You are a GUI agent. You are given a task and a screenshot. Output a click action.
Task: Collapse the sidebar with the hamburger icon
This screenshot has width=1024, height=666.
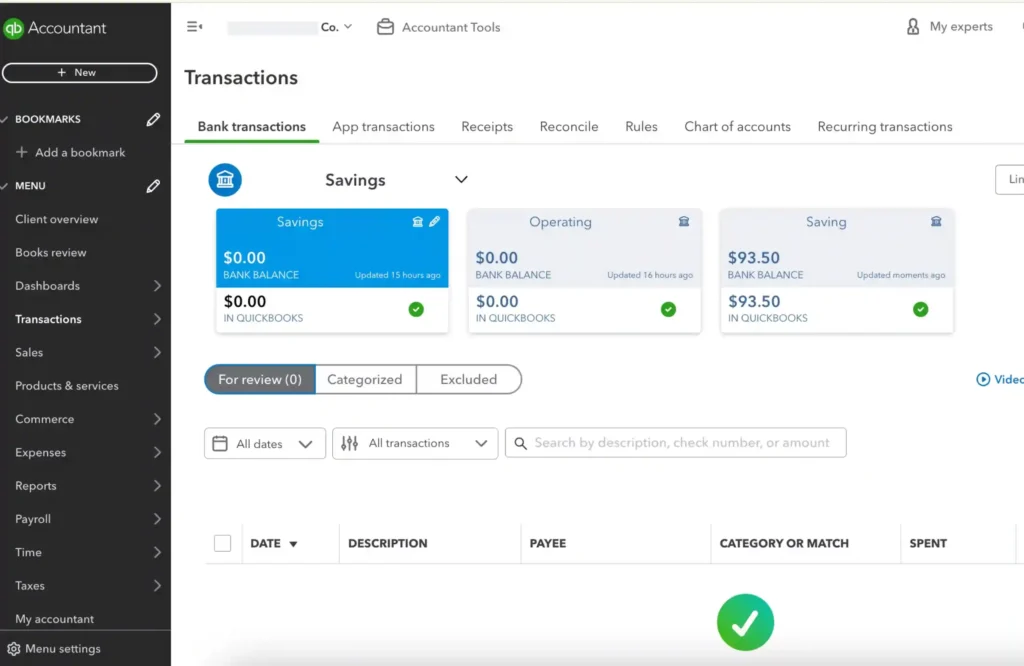(195, 27)
